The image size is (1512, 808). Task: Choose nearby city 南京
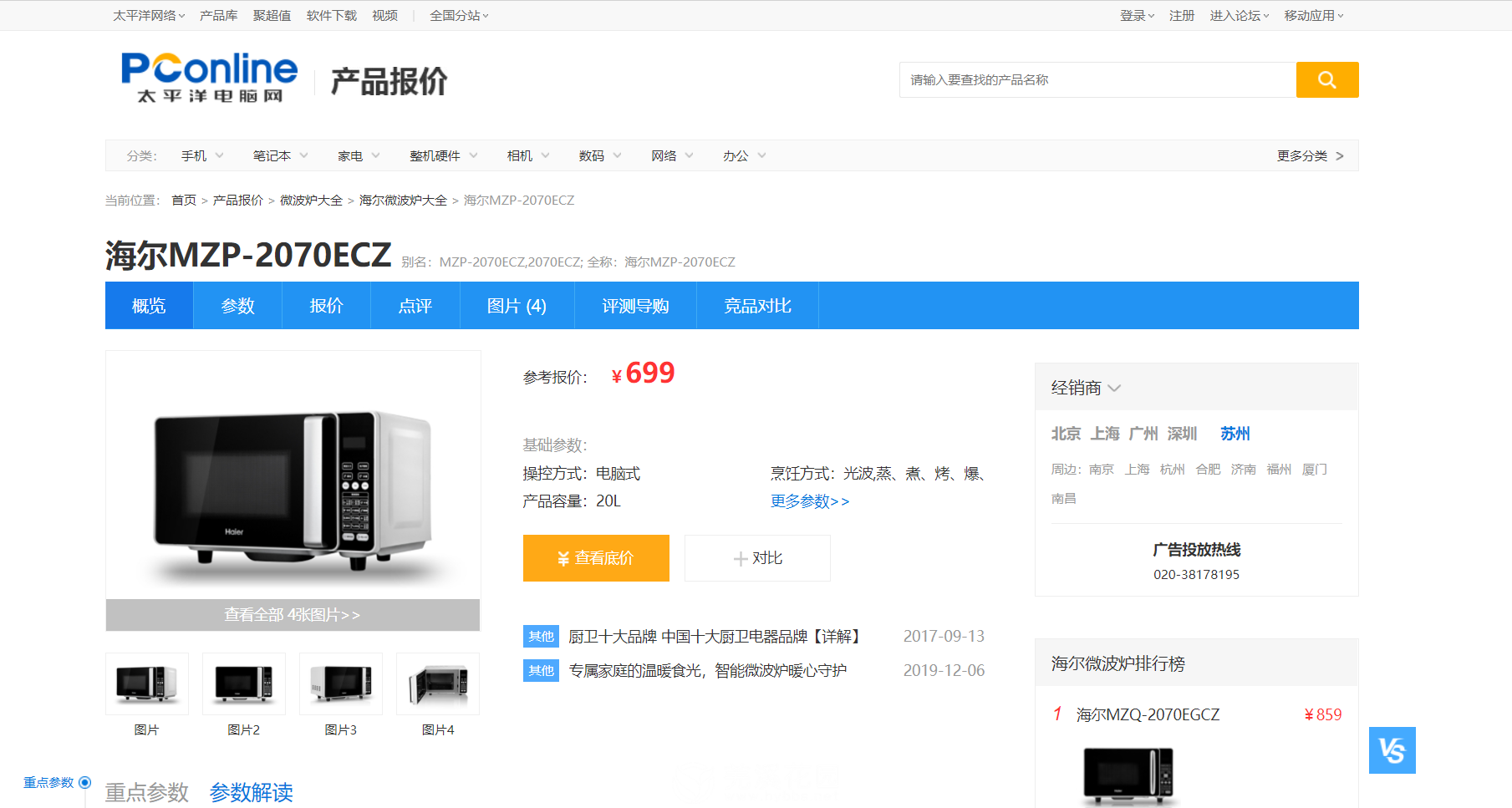(x=1102, y=470)
